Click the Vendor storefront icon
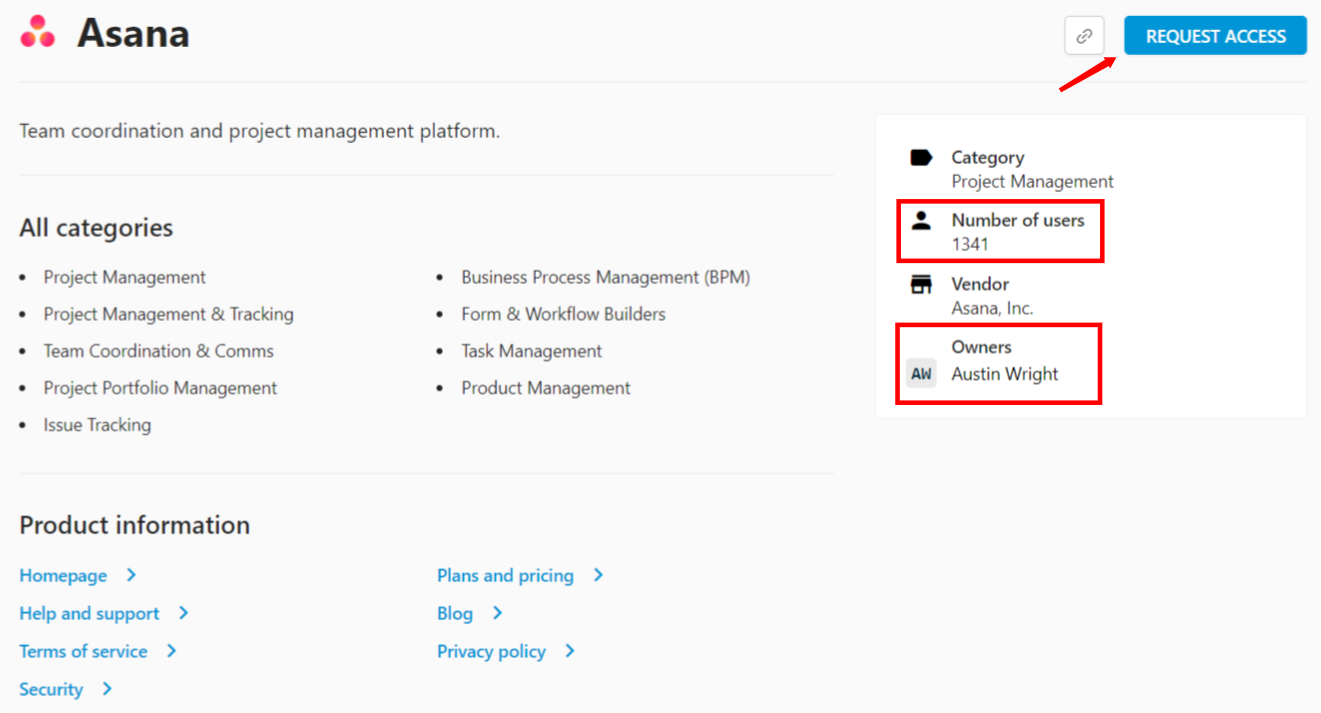The image size is (1321, 713). pos(921,285)
